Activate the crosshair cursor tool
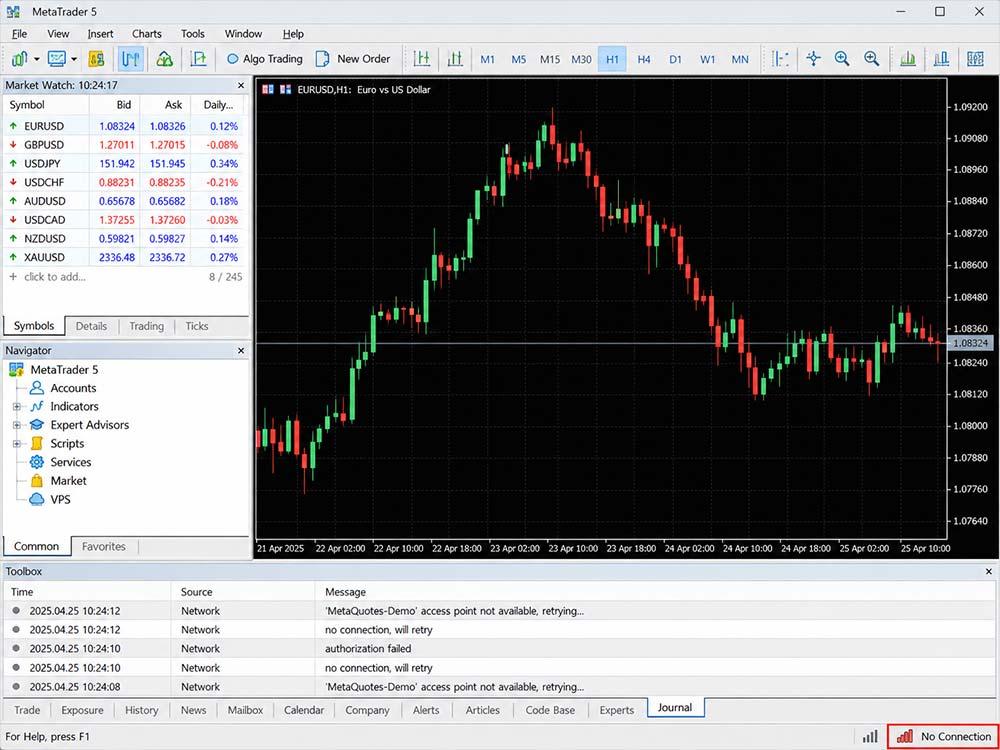 (x=813, y=59)
